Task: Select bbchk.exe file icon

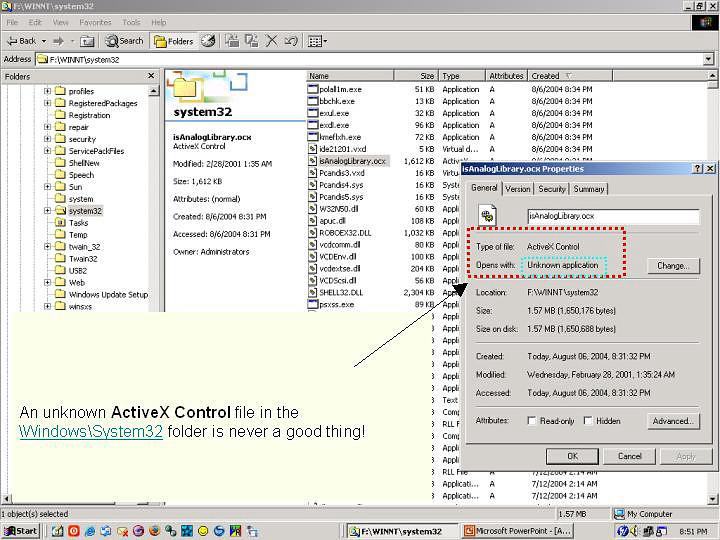Action: click(x=313, y=101)
